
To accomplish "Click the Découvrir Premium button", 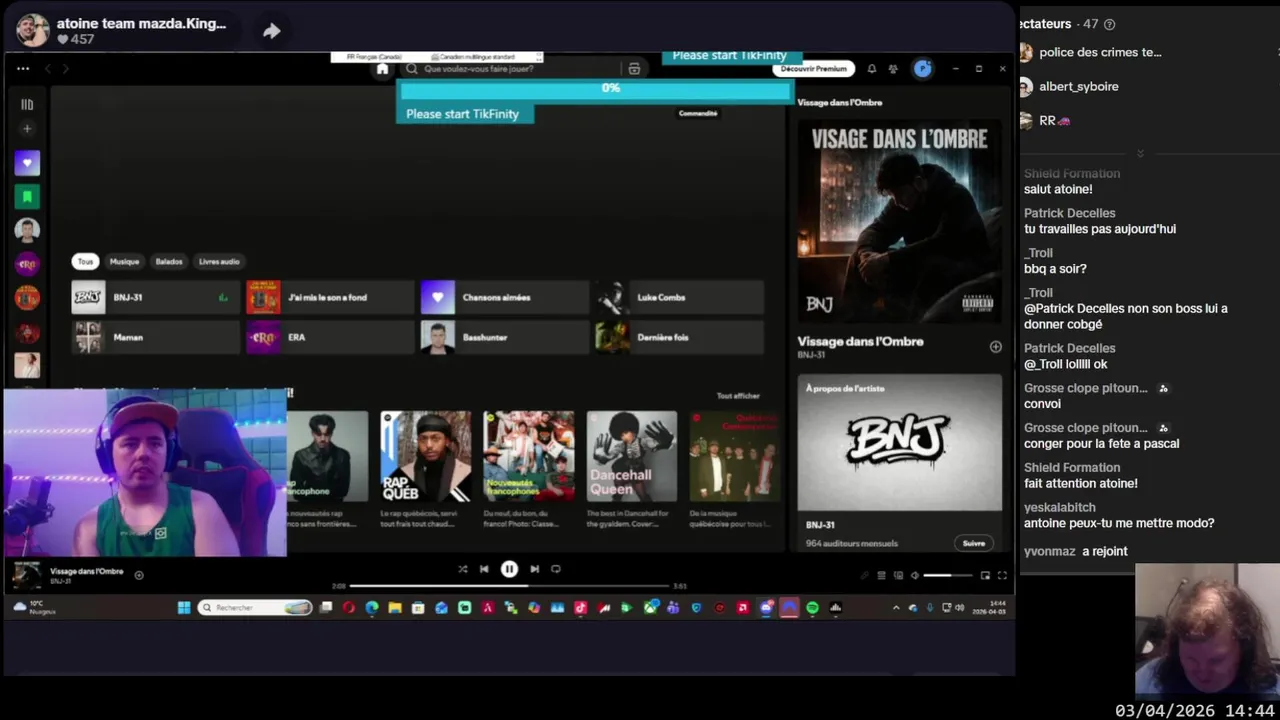I will coord(813,69).
